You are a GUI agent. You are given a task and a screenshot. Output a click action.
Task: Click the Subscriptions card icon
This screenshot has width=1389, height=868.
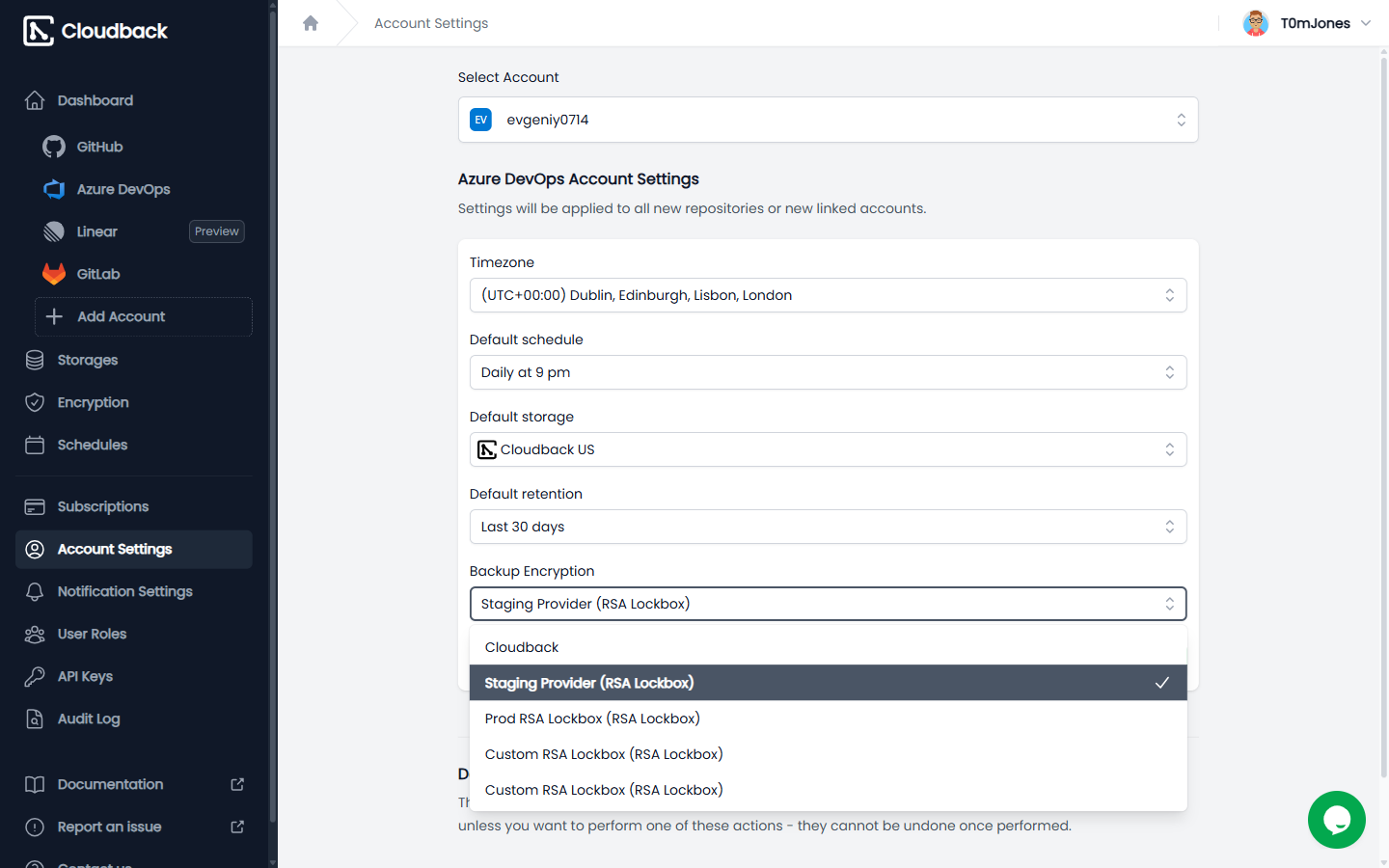35,506
